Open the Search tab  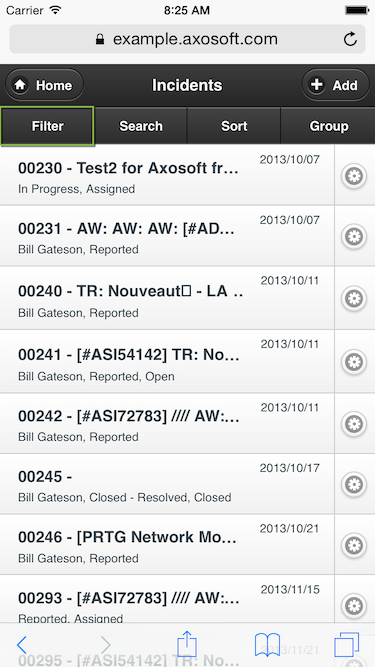coord(141,126)
